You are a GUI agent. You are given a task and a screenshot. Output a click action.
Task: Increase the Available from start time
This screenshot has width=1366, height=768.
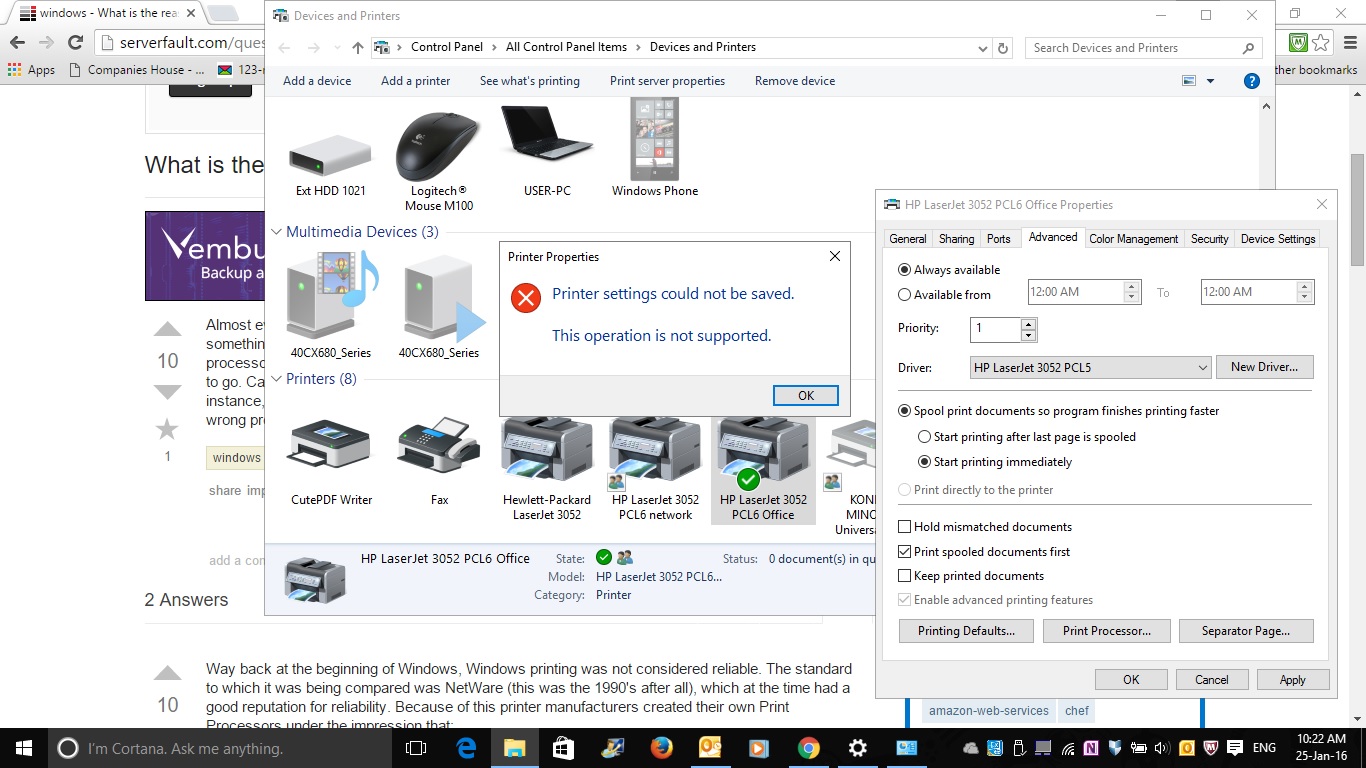(x=1132, y=288)
